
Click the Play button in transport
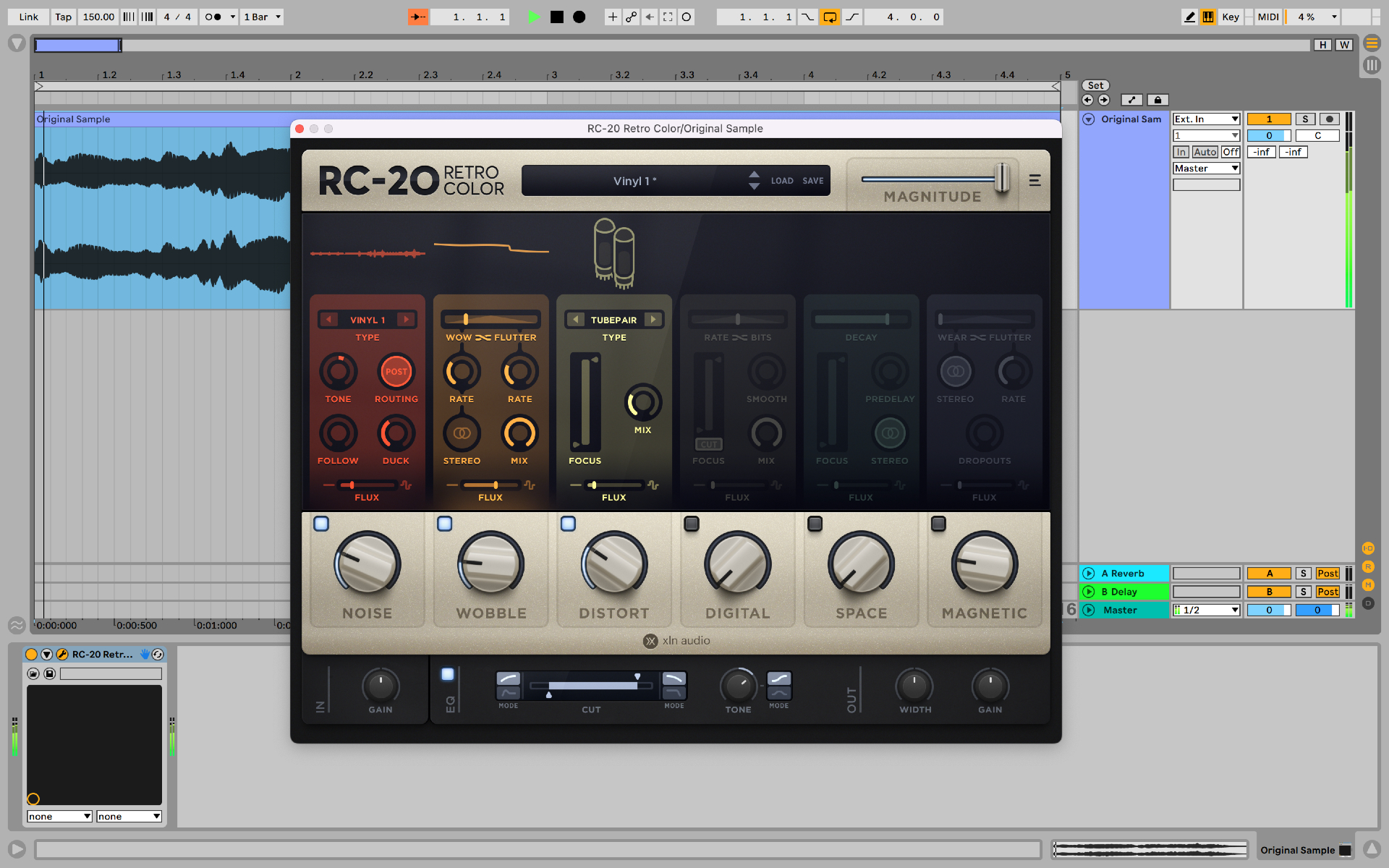point(534,17)
